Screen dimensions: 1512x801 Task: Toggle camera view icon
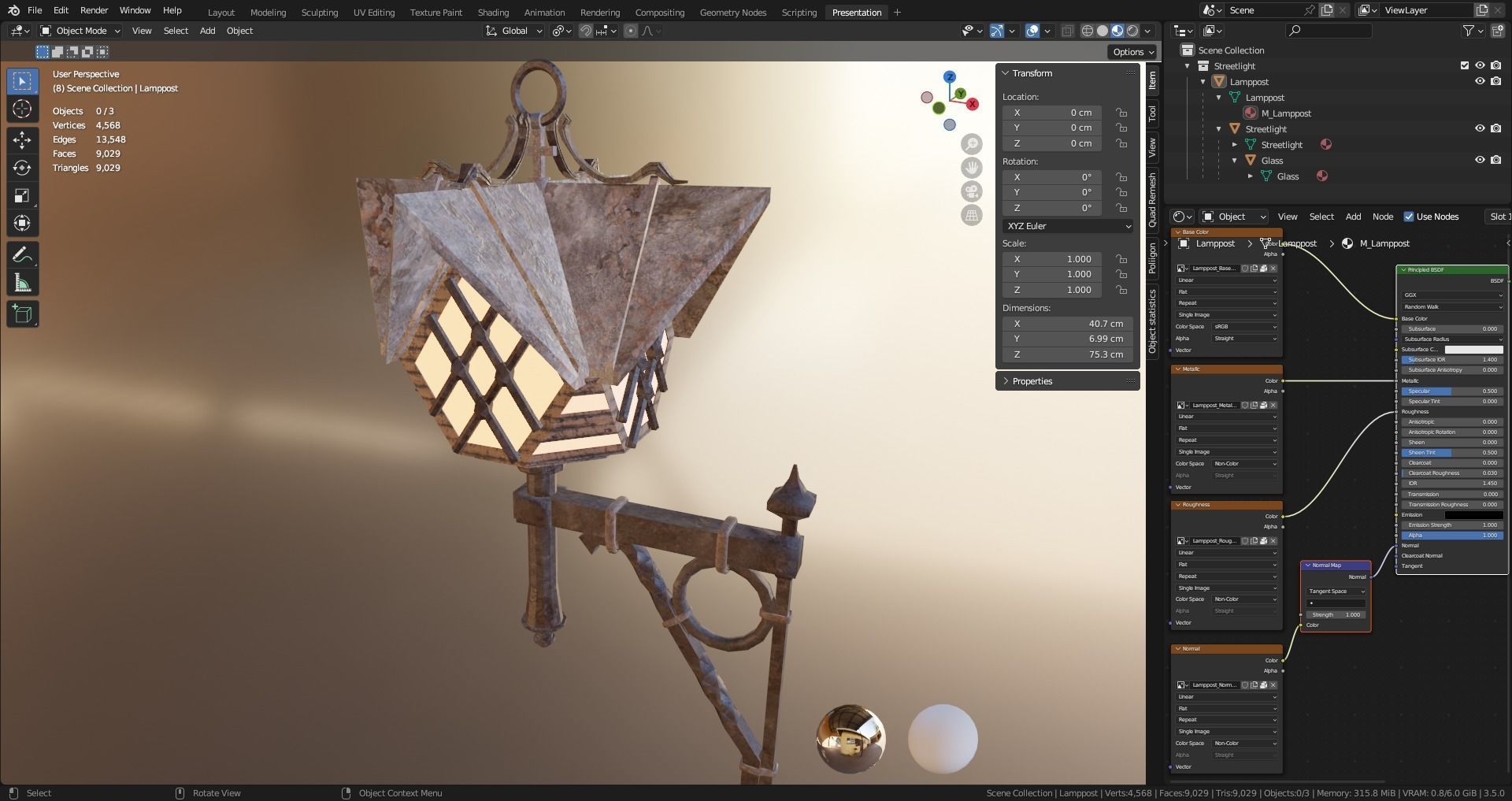tap(972, 191)
